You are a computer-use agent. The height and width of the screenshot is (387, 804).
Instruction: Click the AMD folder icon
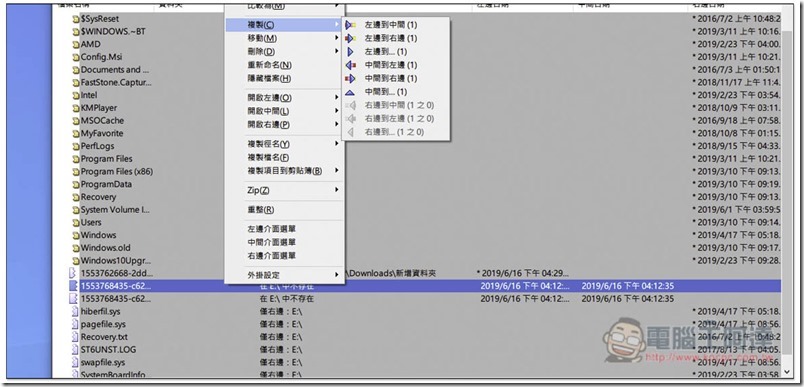(x=76, y=45)
